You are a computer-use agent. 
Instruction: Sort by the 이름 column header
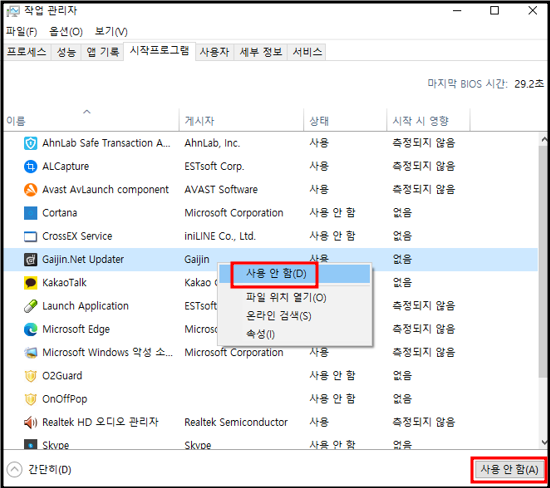(x=91, y=121)
